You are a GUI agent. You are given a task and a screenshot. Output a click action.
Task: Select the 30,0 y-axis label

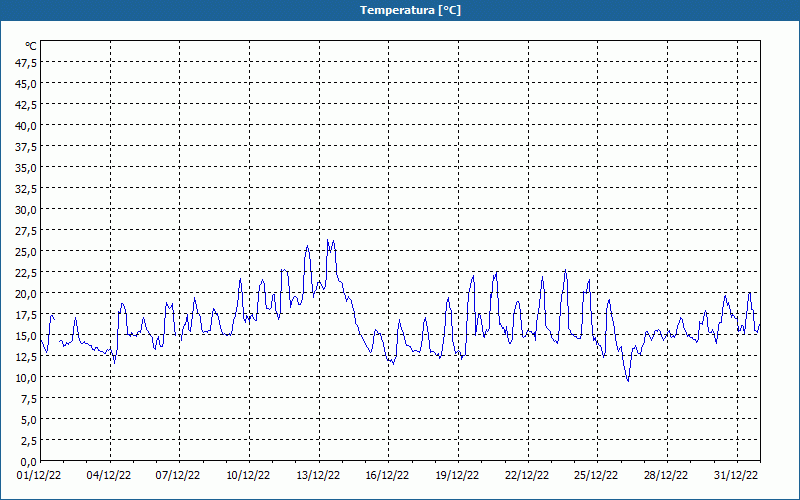[x=27, y=210]
